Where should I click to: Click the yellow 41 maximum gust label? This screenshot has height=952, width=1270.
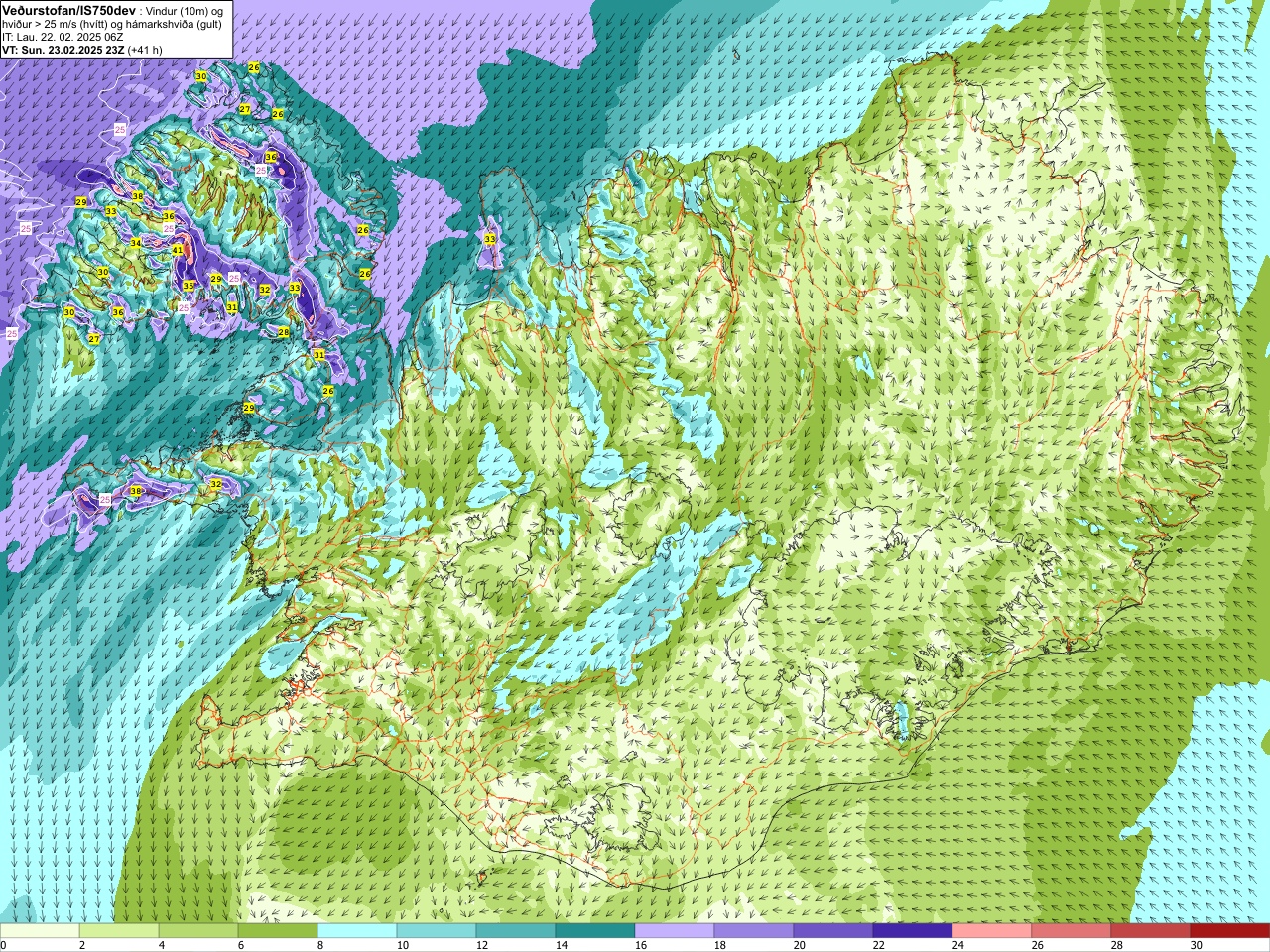point(178,250)
